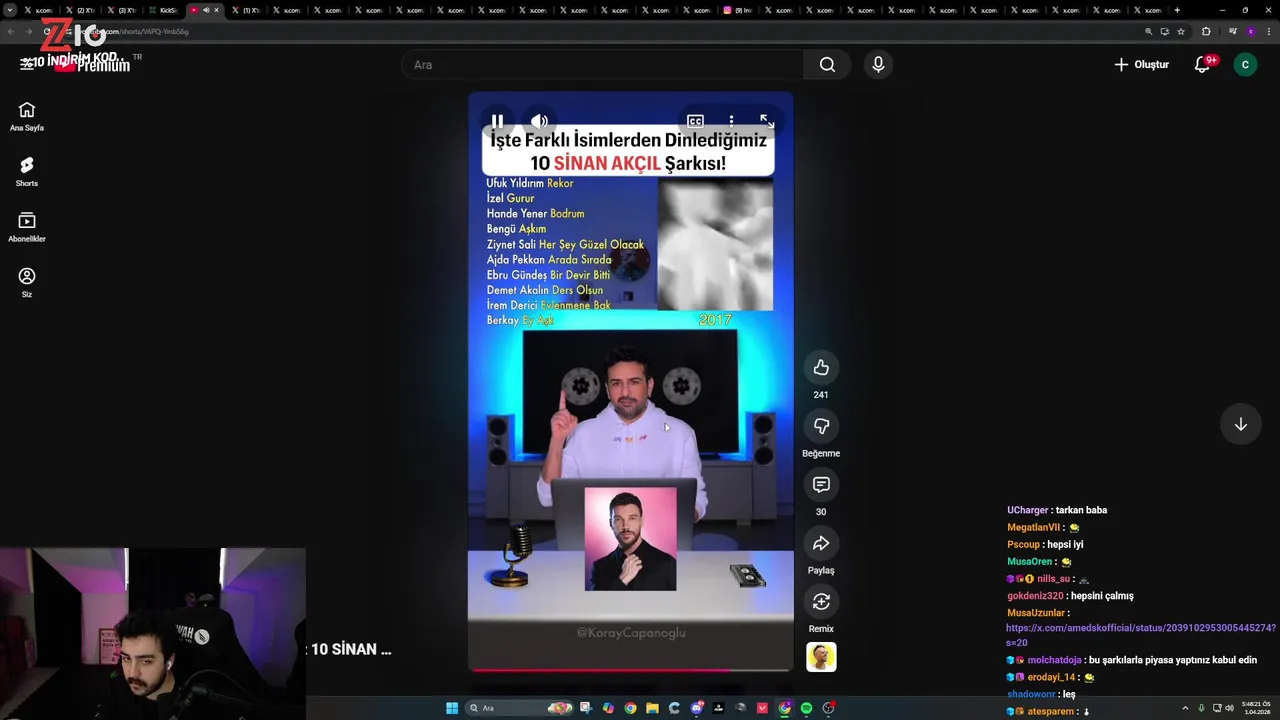Close the active YouTube tab
Screen dimensions: 1280x720
coord(216,10)
